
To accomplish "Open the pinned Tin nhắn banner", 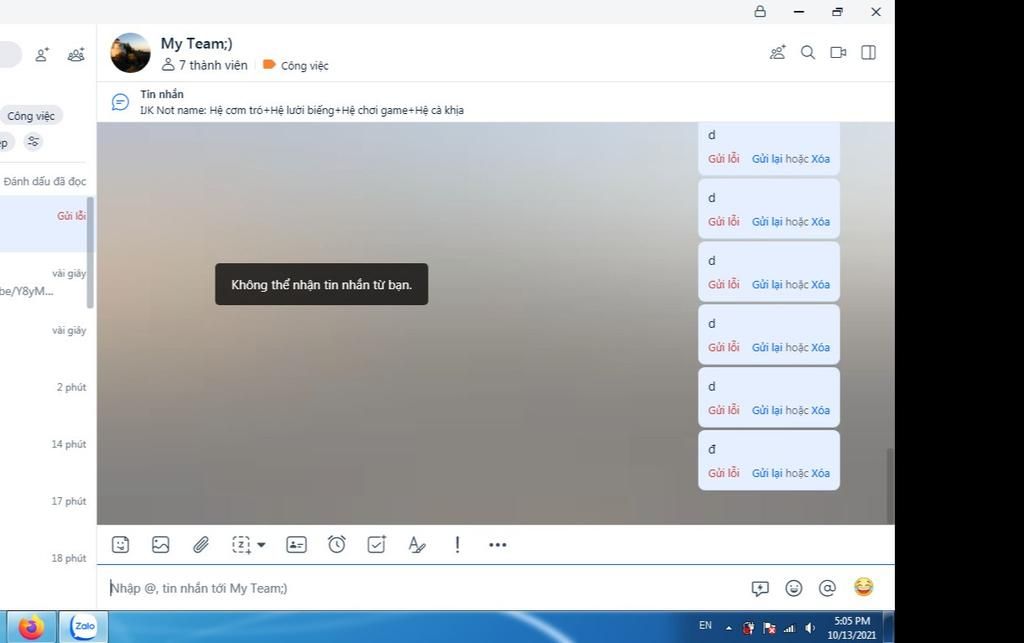I will tap(496, 102).
